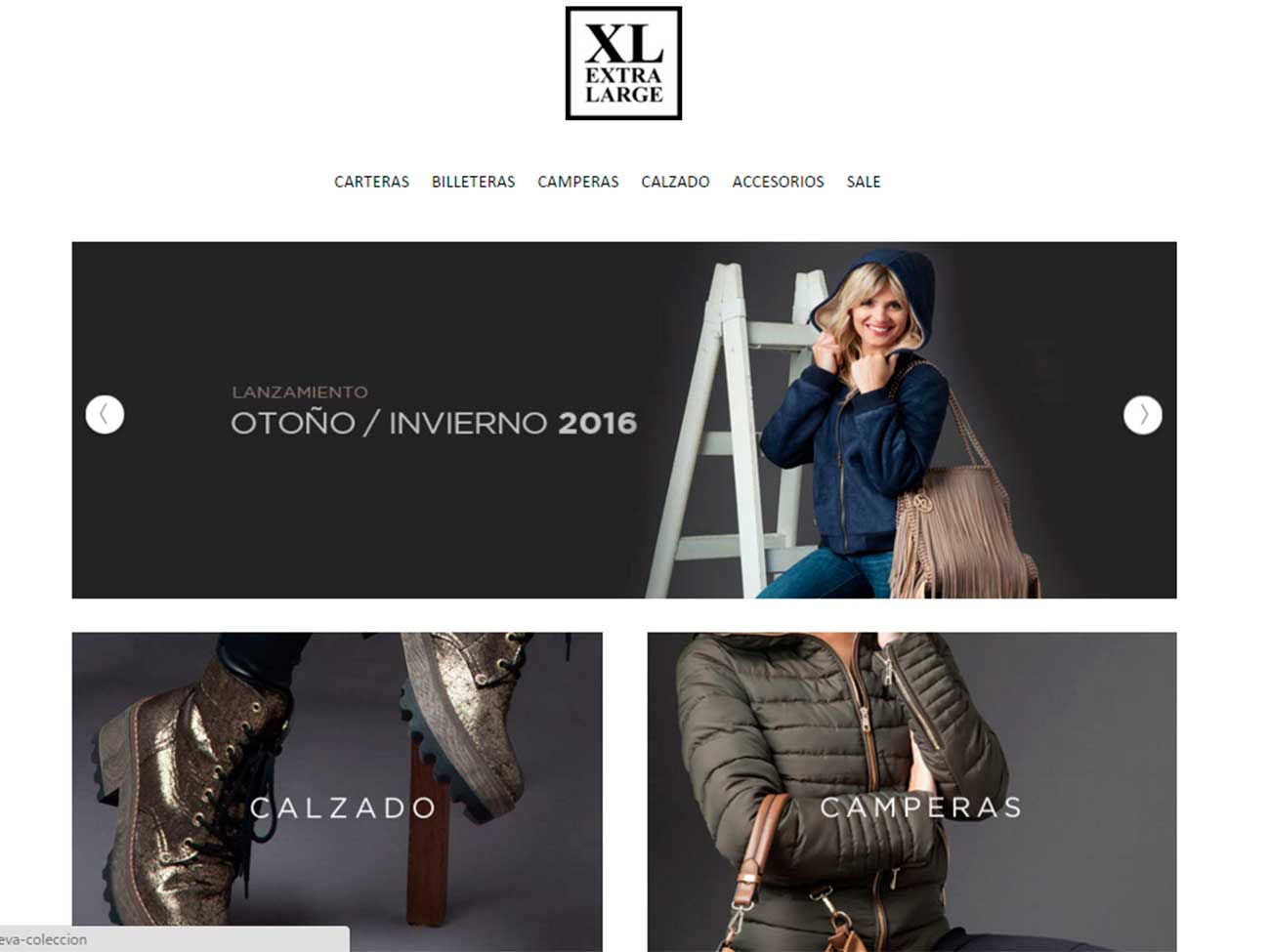The image size is (1270, 952).
Task: Open the ACCESORIOS menu item
Action: pos(778,182)
